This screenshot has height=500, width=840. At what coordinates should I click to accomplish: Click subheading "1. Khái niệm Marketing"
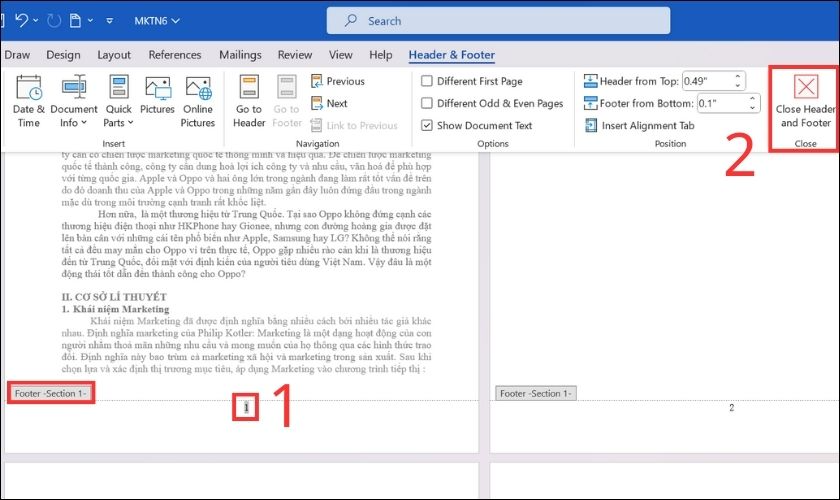tap(115, 309)
